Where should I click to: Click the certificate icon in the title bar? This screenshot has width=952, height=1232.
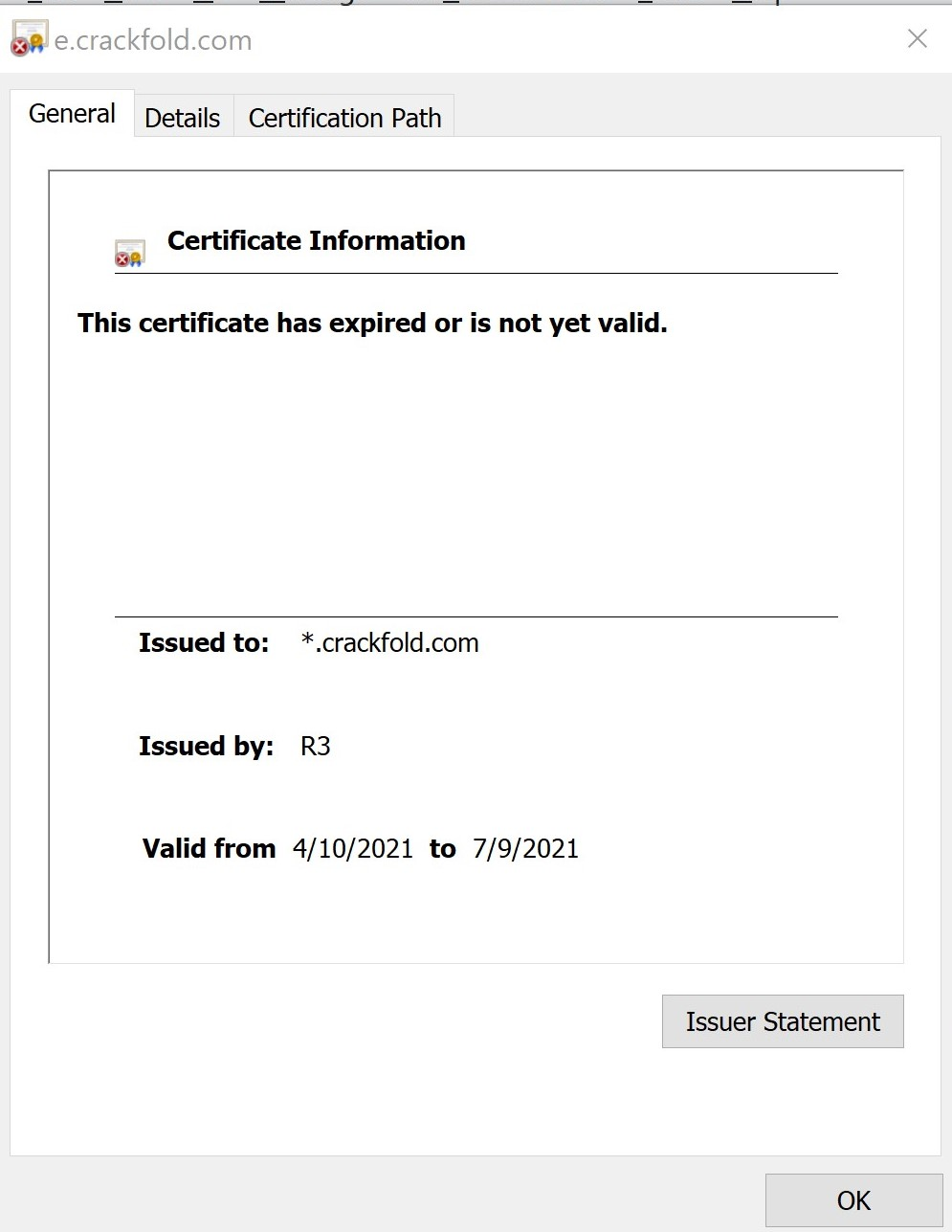tap(29, 38)
